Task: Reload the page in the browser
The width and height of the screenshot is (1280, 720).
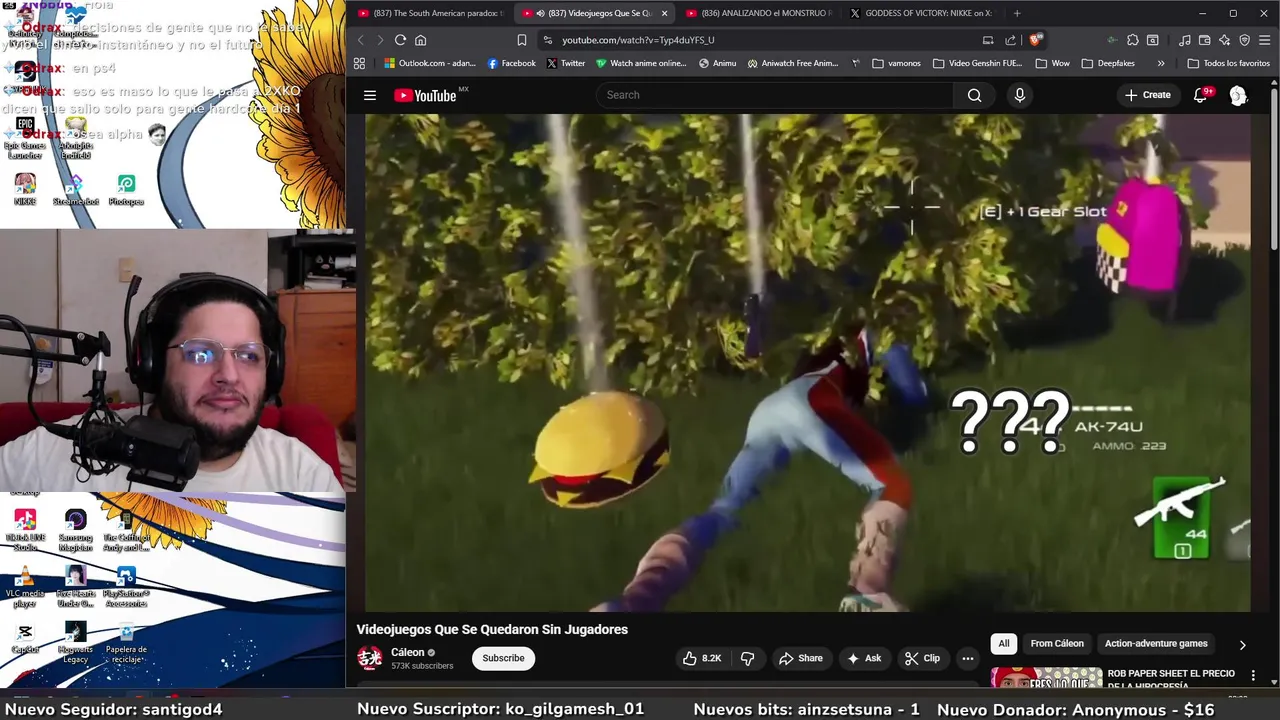Action: (x=400, y=40)
